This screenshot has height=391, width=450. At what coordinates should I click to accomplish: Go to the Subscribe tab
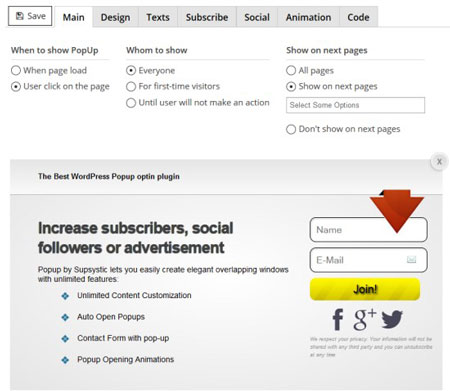(x=207, y=17)
